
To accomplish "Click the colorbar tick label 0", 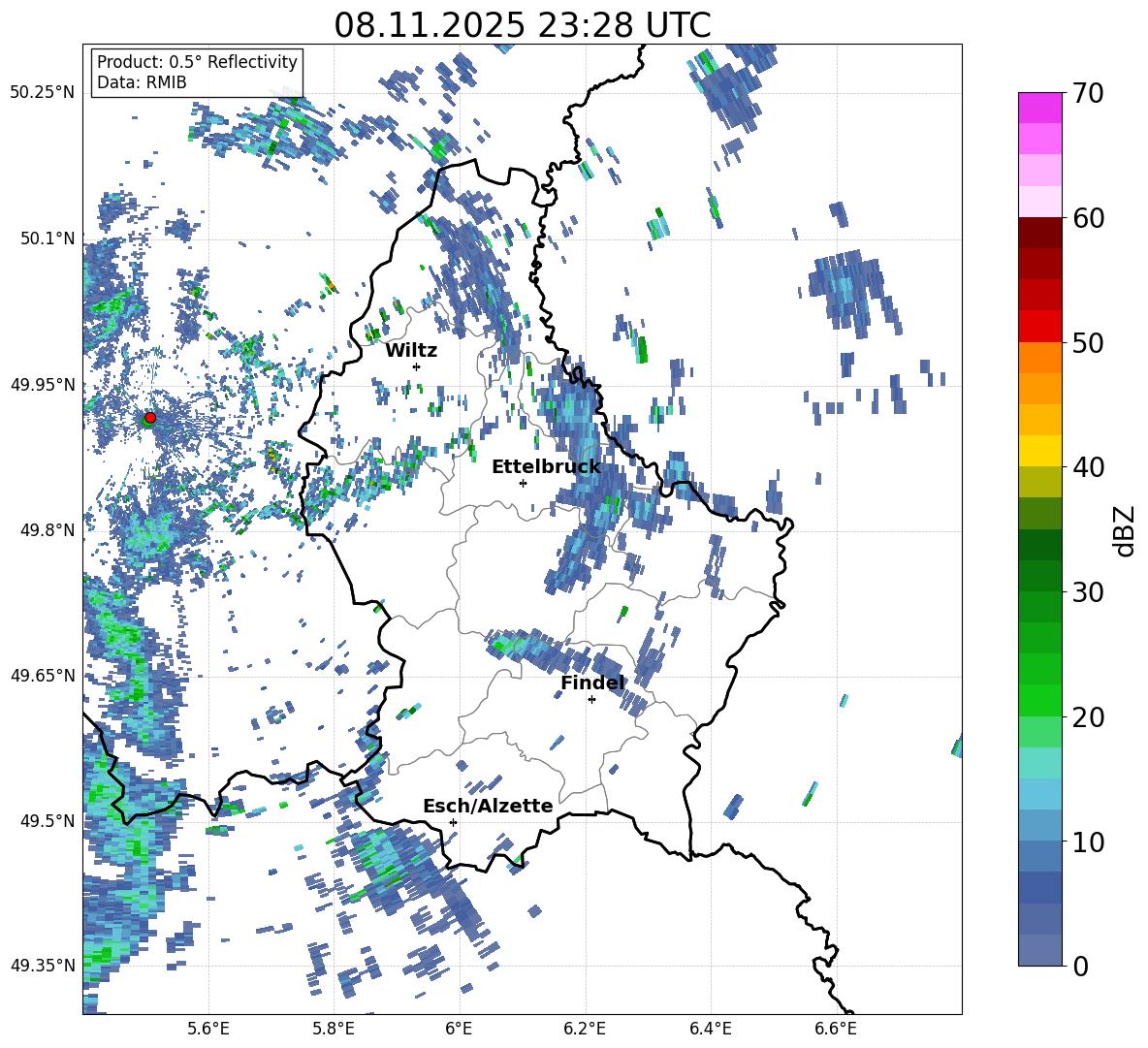I will [1081, 966].
